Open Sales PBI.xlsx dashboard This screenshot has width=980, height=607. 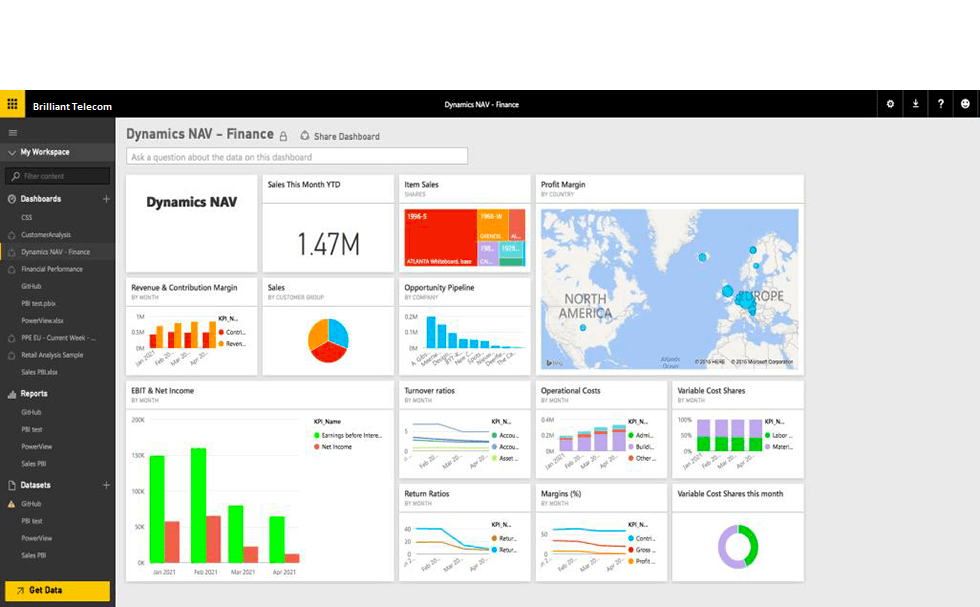pos(39,373)
